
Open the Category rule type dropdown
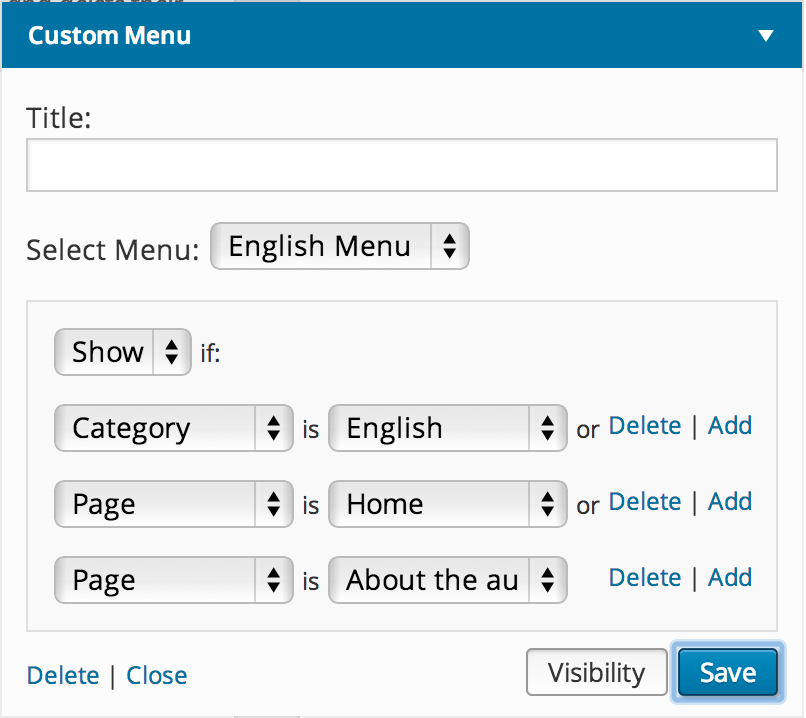[173, 428]
